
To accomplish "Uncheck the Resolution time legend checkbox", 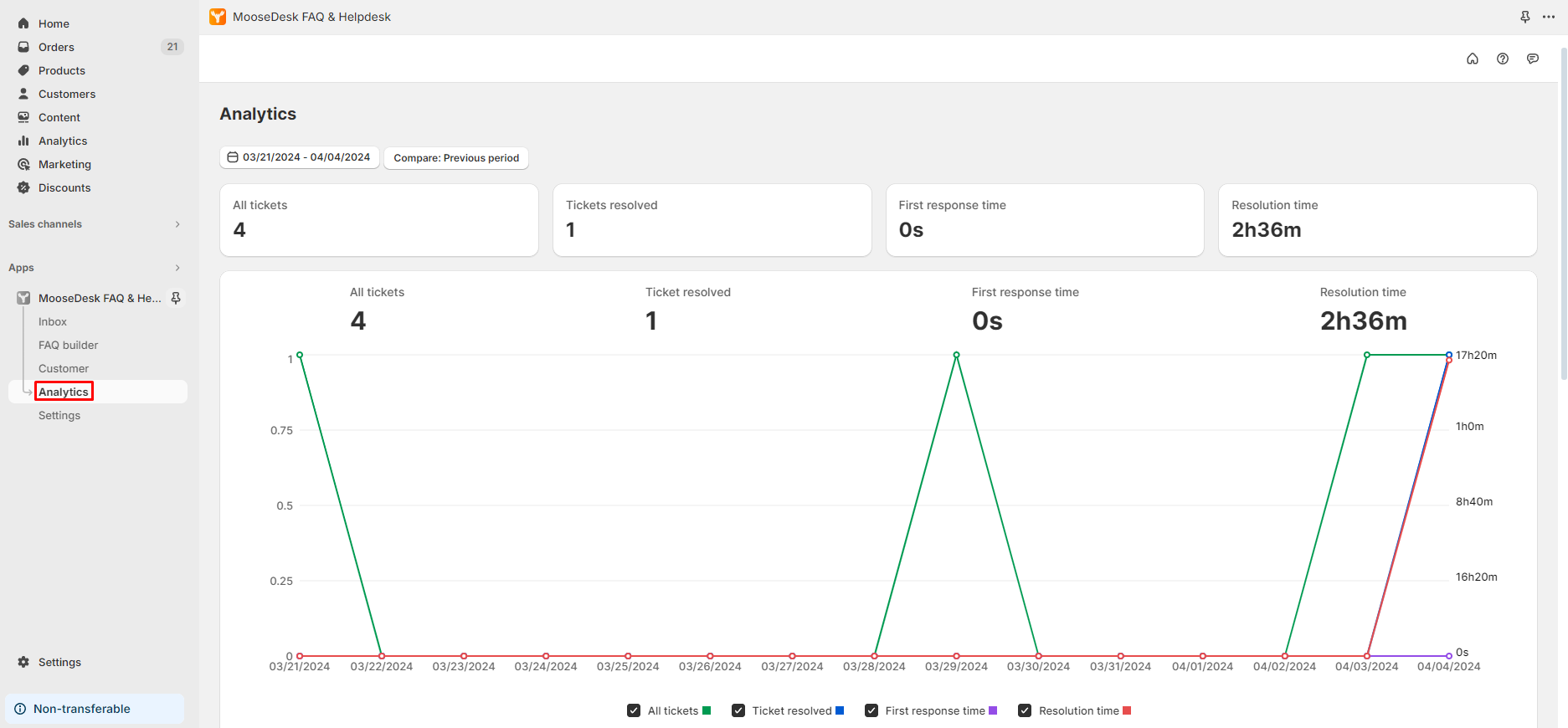I will [x=1025, y=710].
